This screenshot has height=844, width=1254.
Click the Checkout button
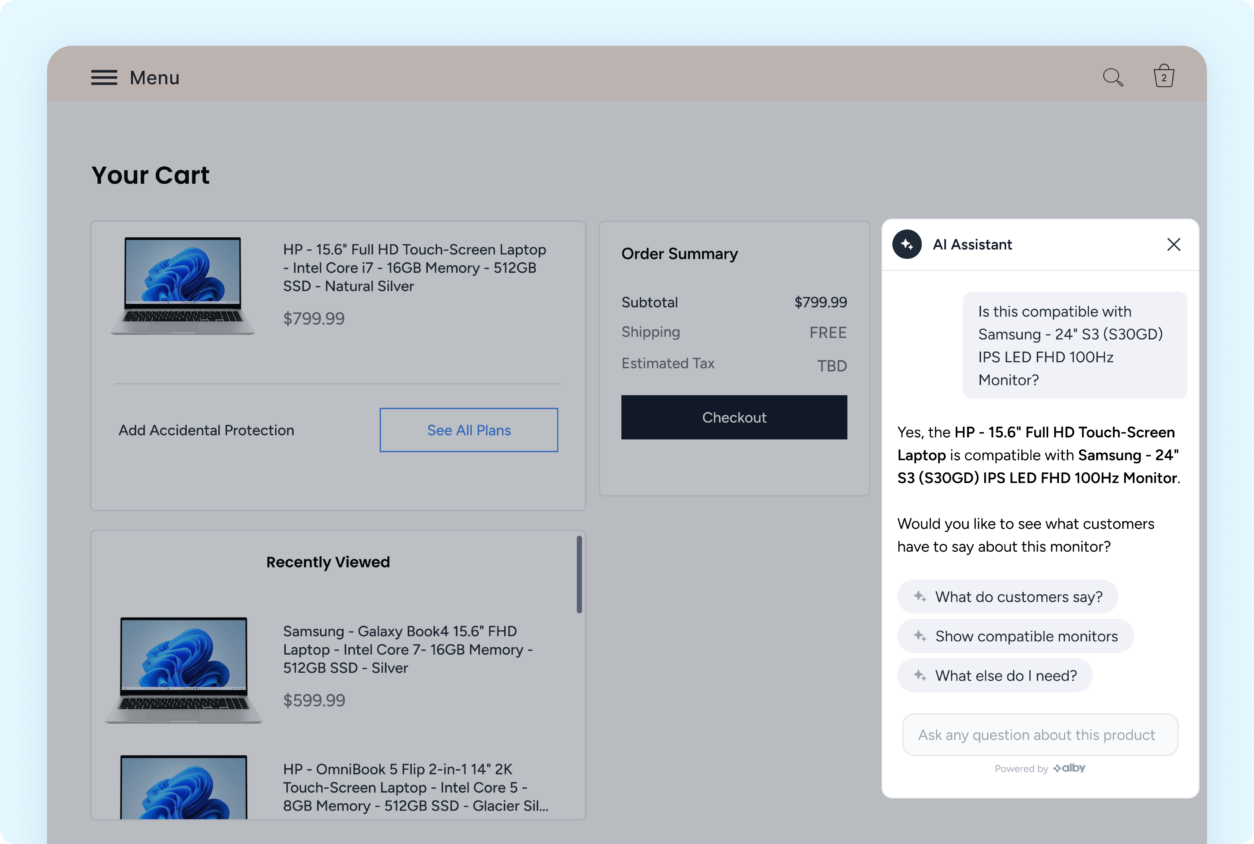pos(734,417)
